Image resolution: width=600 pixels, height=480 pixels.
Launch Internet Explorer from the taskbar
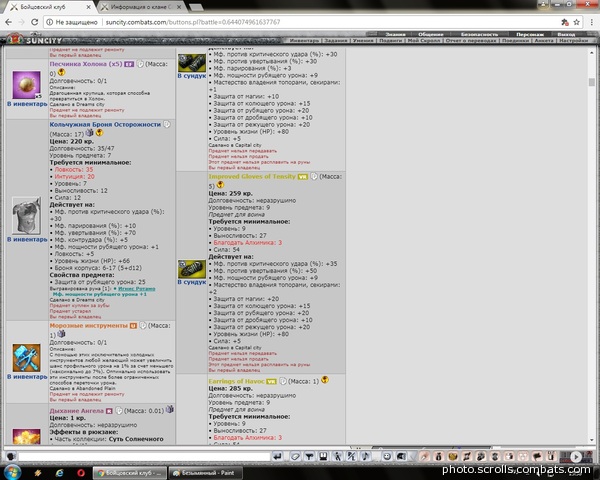coord(59,472)
